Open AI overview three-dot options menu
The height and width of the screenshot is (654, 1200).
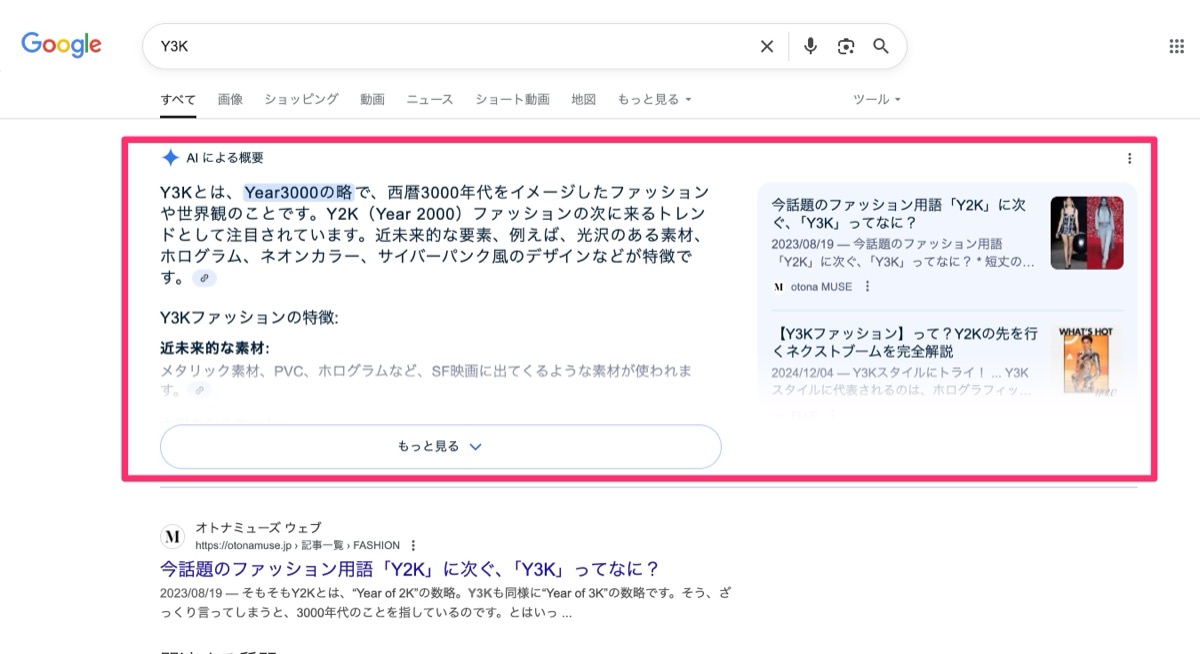click(x=1130, y=158)
